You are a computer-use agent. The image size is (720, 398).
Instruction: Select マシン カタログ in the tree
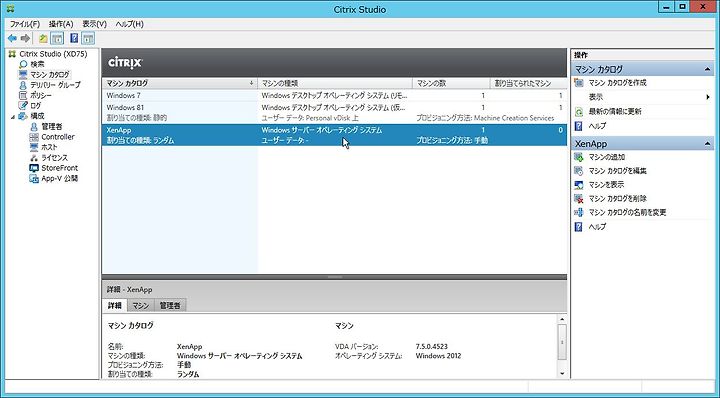[50, 74]
